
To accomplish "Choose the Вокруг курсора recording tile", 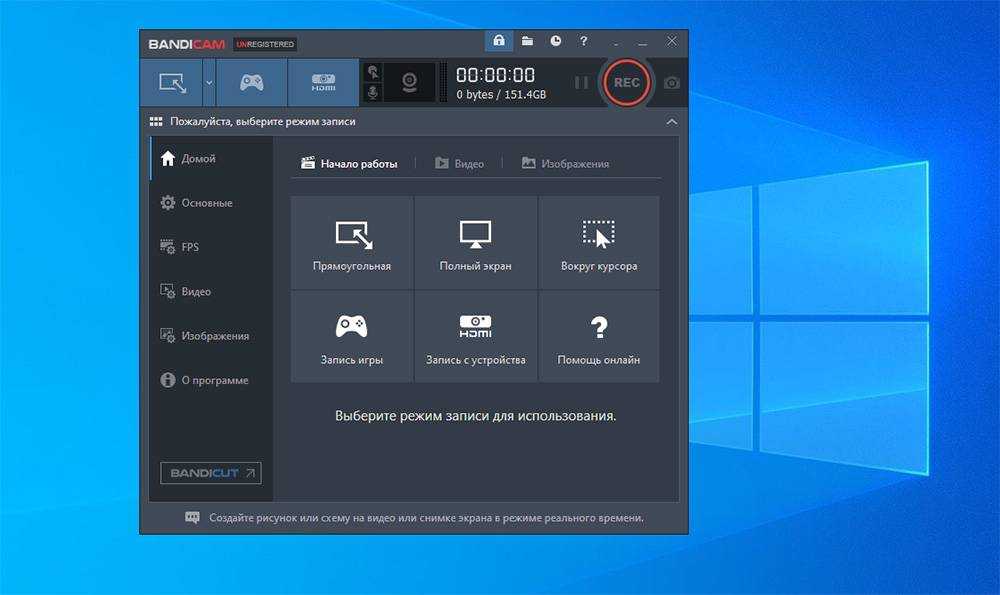I will (x=599, y=243).
